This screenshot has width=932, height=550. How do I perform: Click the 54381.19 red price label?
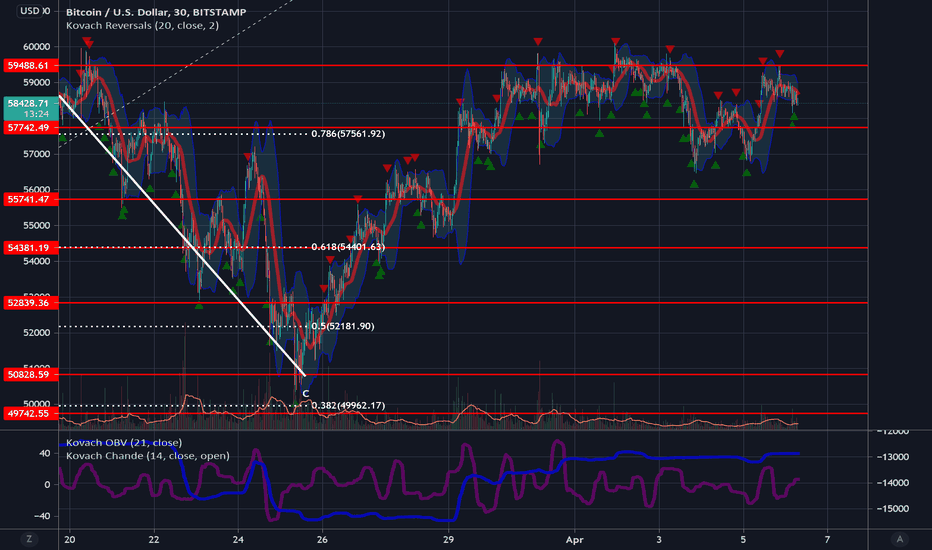point(31,247)
